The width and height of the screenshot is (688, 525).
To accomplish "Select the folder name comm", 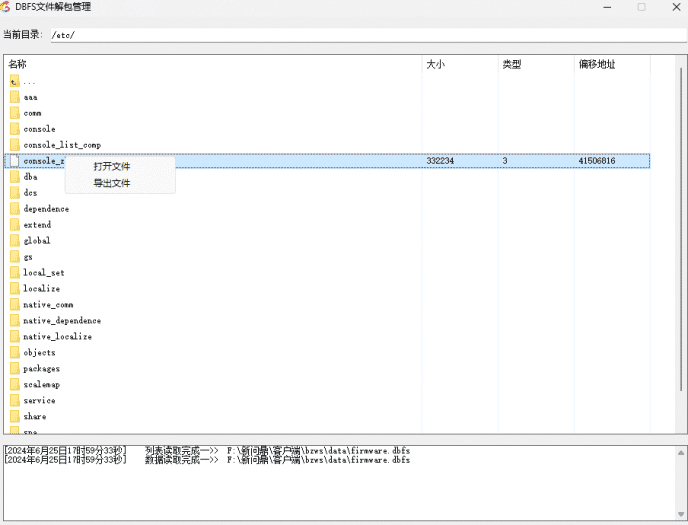I will pos(32,114).
